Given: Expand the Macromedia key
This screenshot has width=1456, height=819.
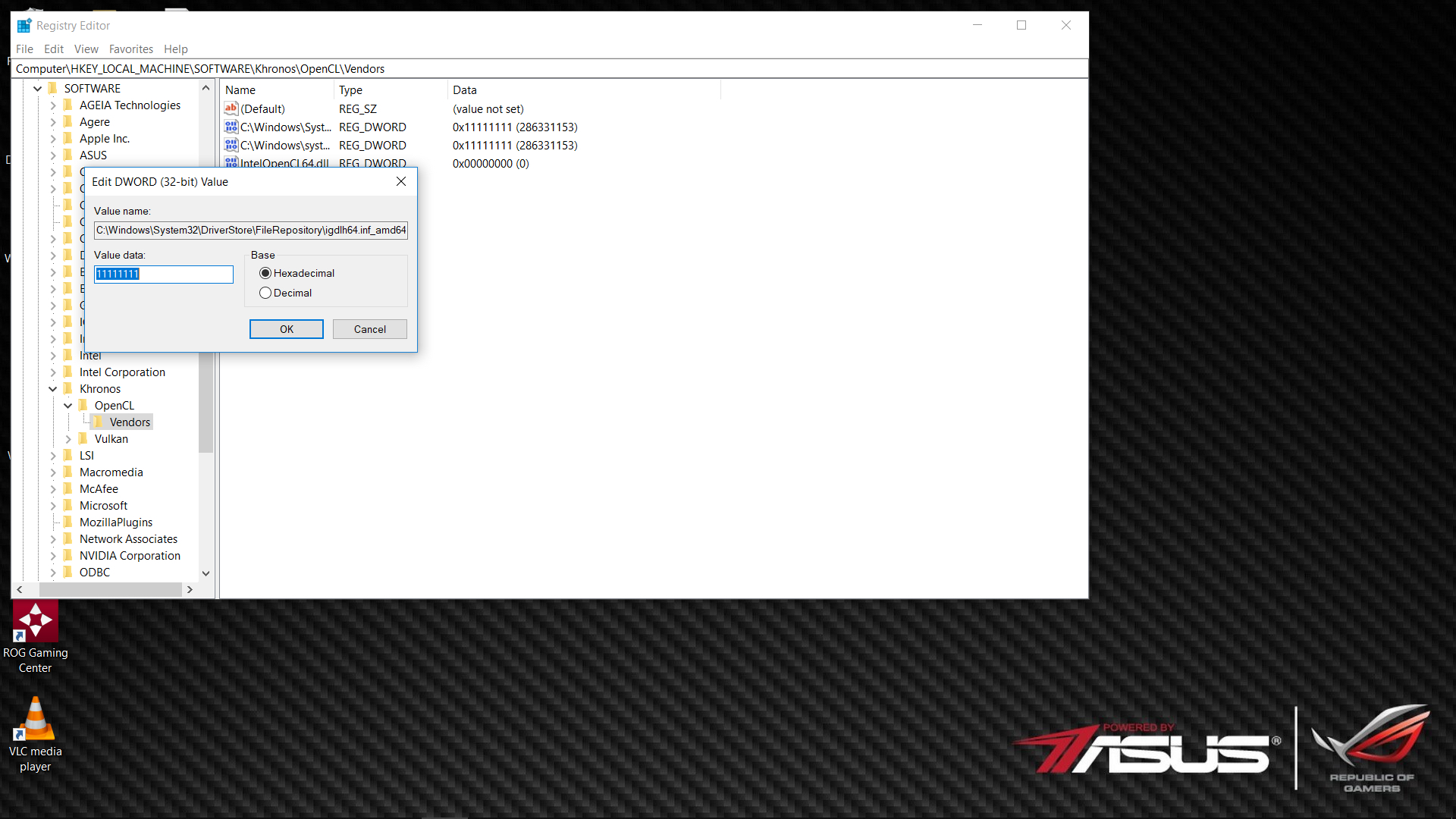Looking at the screenshot, I should (x=53, y=472).
